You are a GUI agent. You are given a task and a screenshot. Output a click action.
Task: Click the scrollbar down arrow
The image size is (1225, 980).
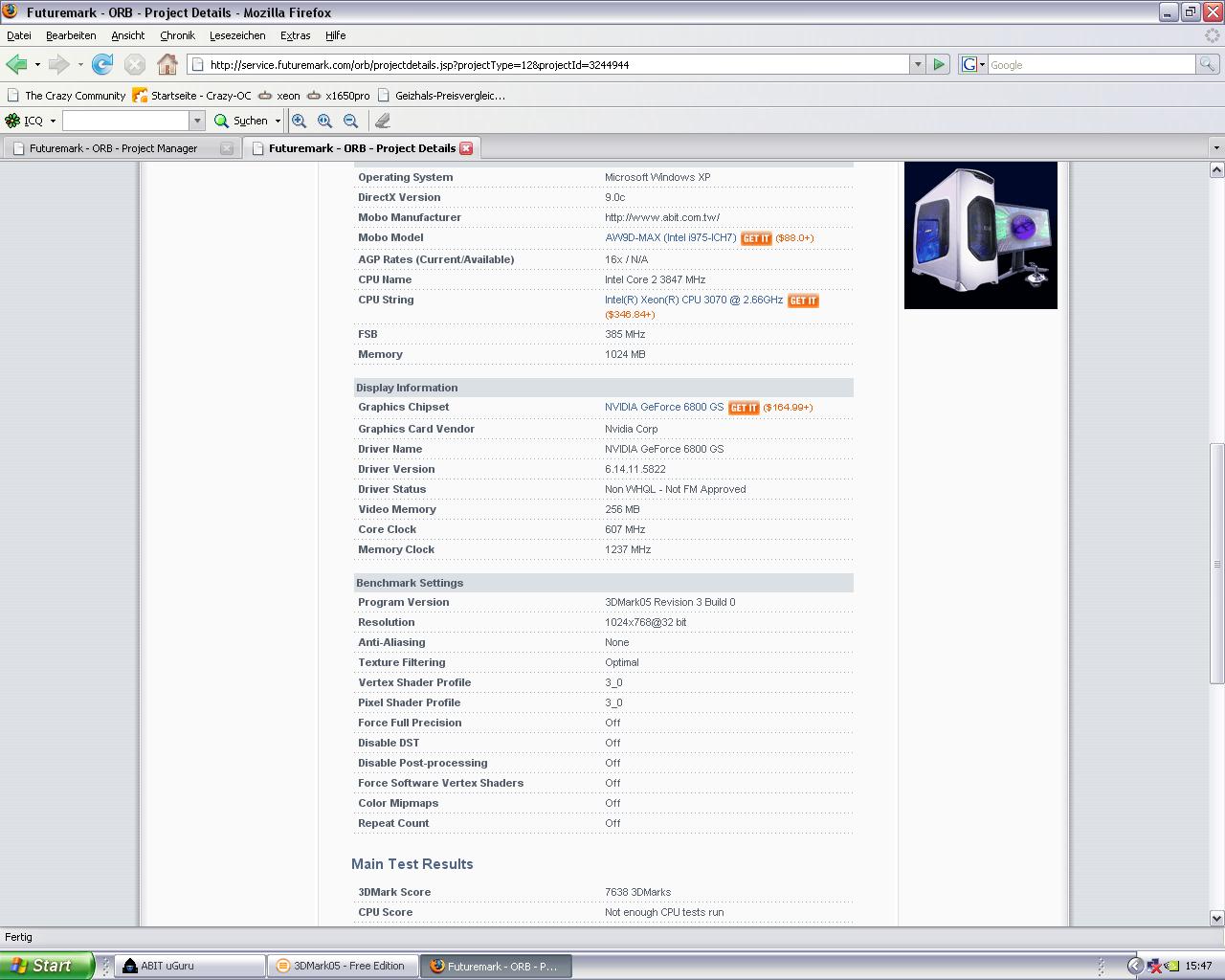[1216, 918]
